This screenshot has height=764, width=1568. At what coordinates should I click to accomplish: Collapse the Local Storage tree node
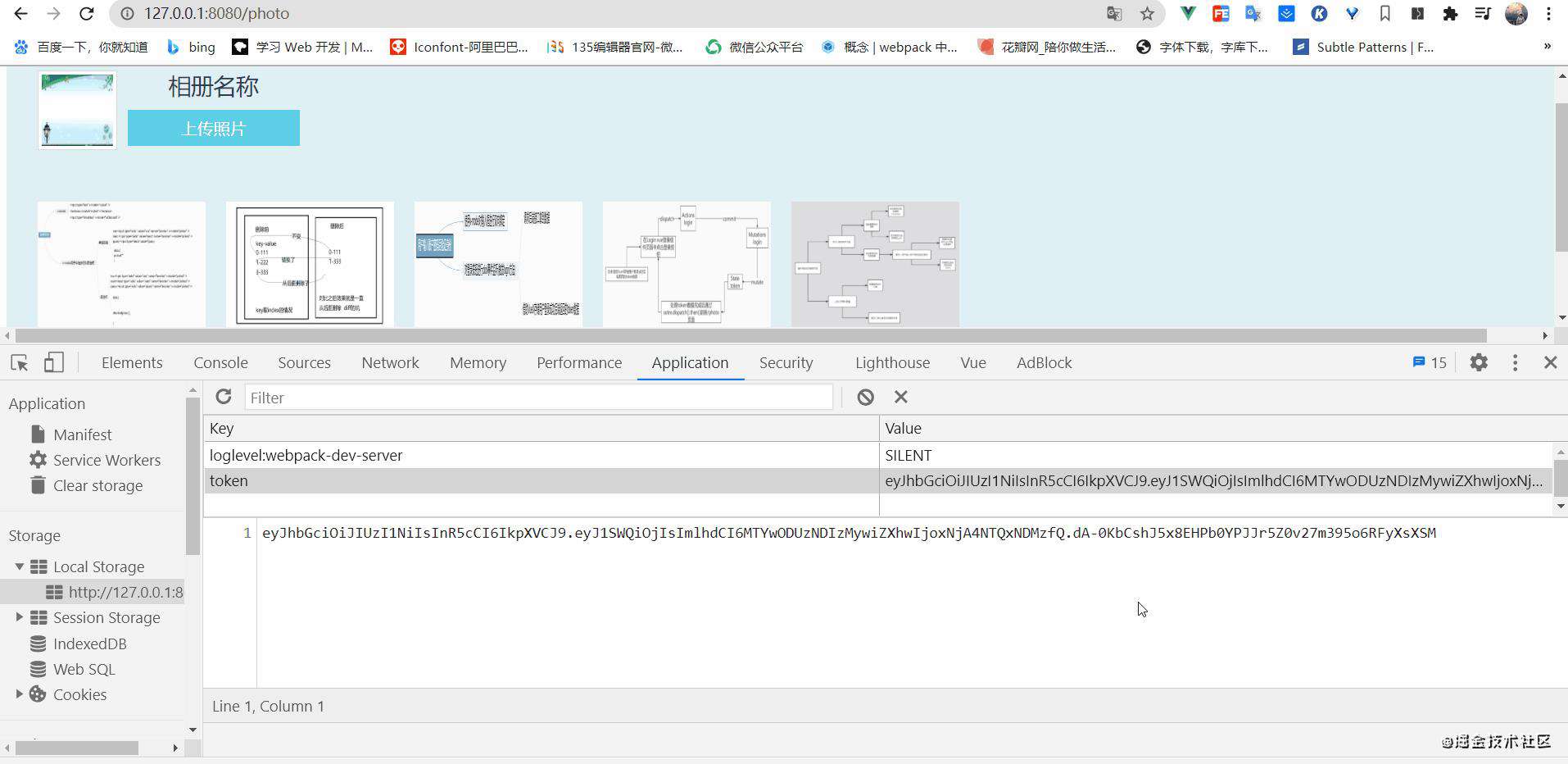[20, 566]
